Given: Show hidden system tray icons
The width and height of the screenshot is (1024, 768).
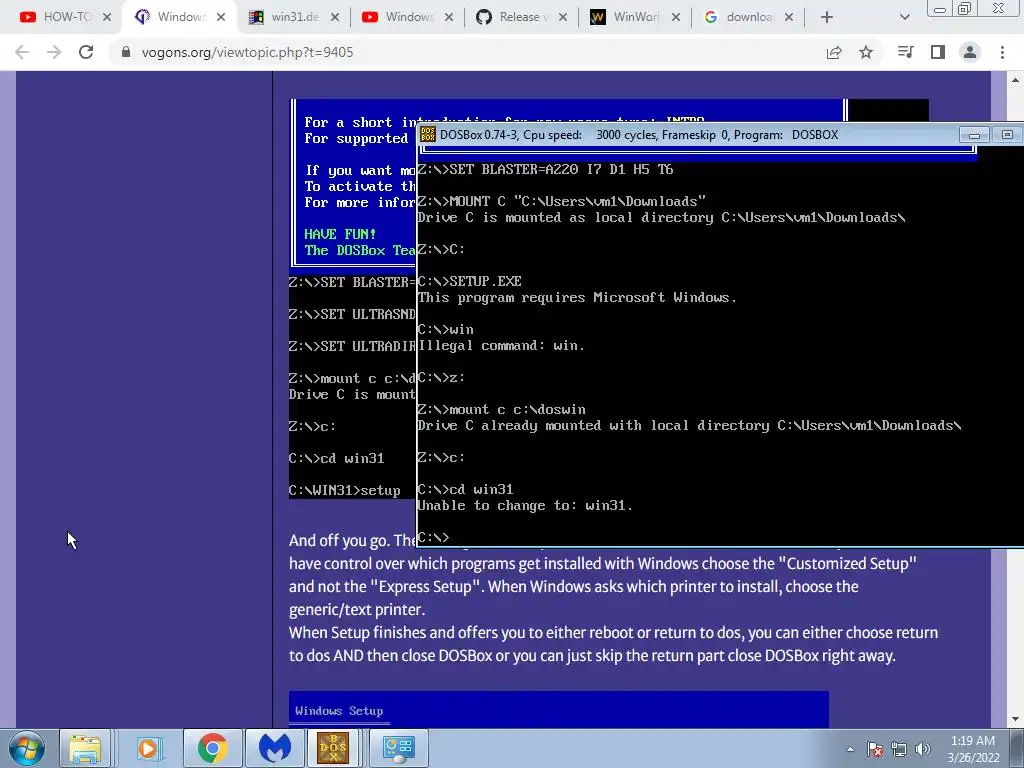Looking at the screenshot, I should click(850, 749).
